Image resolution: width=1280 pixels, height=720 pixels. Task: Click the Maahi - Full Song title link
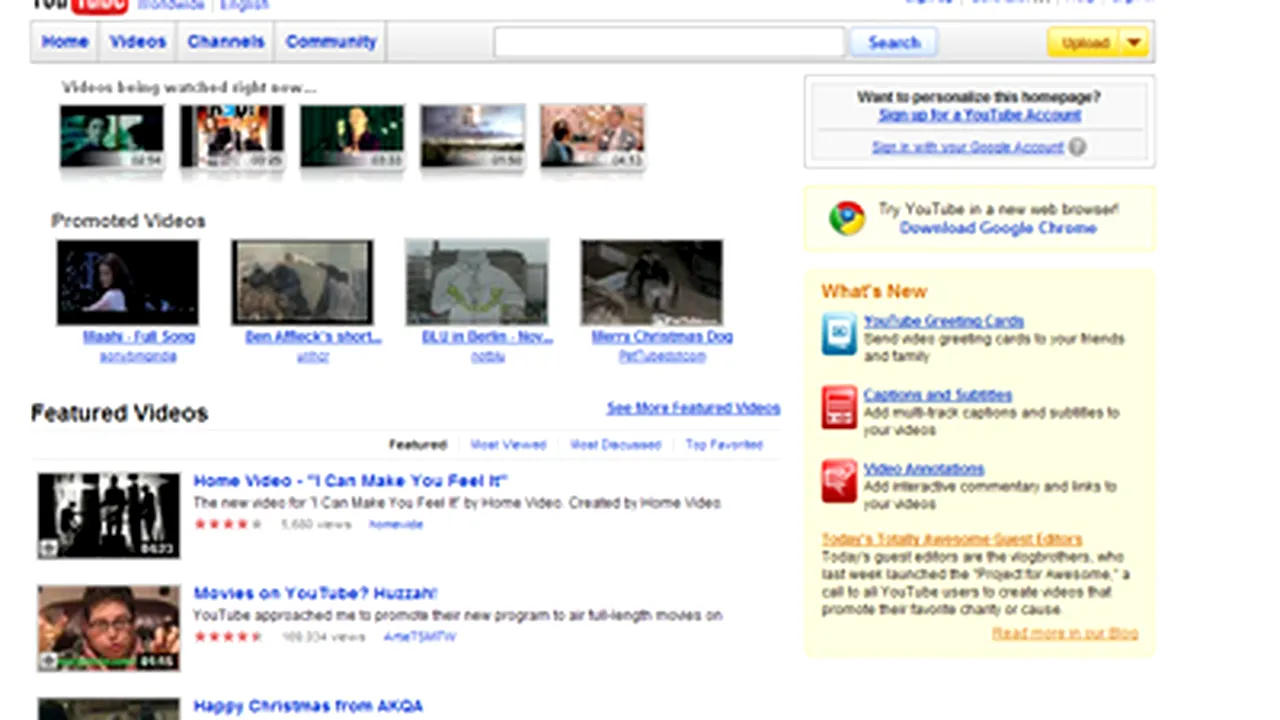[139, 337]
